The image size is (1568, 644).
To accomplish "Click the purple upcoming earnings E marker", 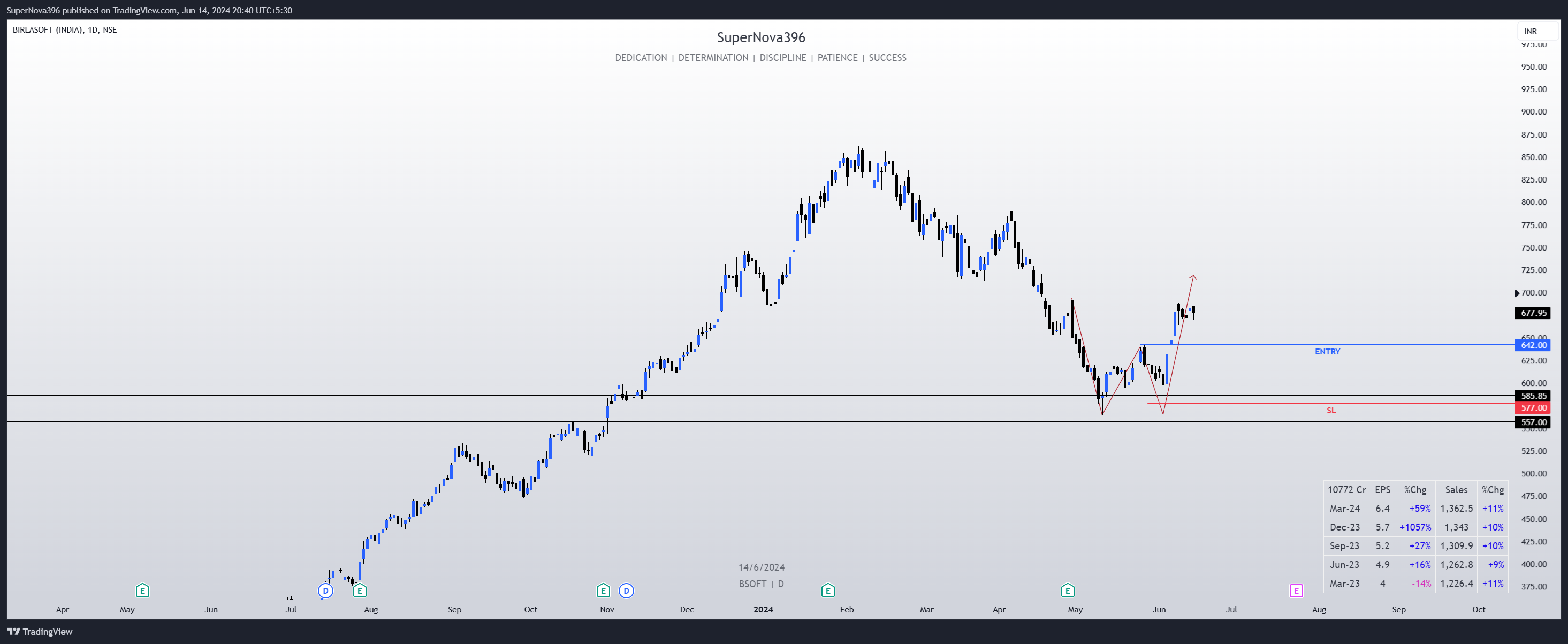I will (x=1296, y=590).
